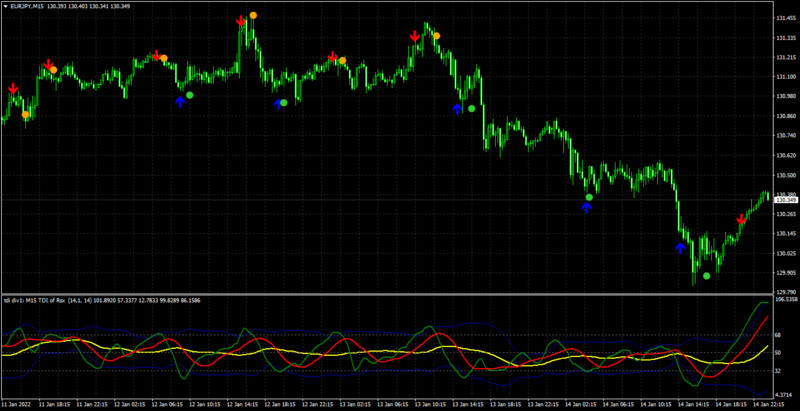Click the 131.215 price scale label
Image resolution: width=800 pixels, height=411 pixels.
click(x=786, y=58)
